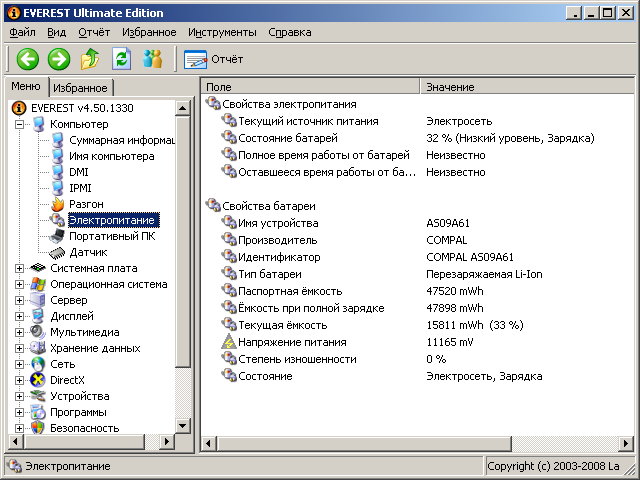Expand the DirectX tree node

tap(19, 380)
